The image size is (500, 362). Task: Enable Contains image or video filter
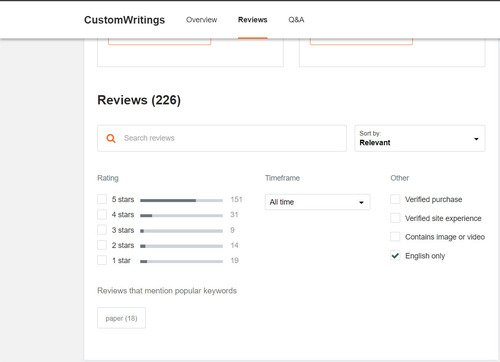[x=395, y=237]
